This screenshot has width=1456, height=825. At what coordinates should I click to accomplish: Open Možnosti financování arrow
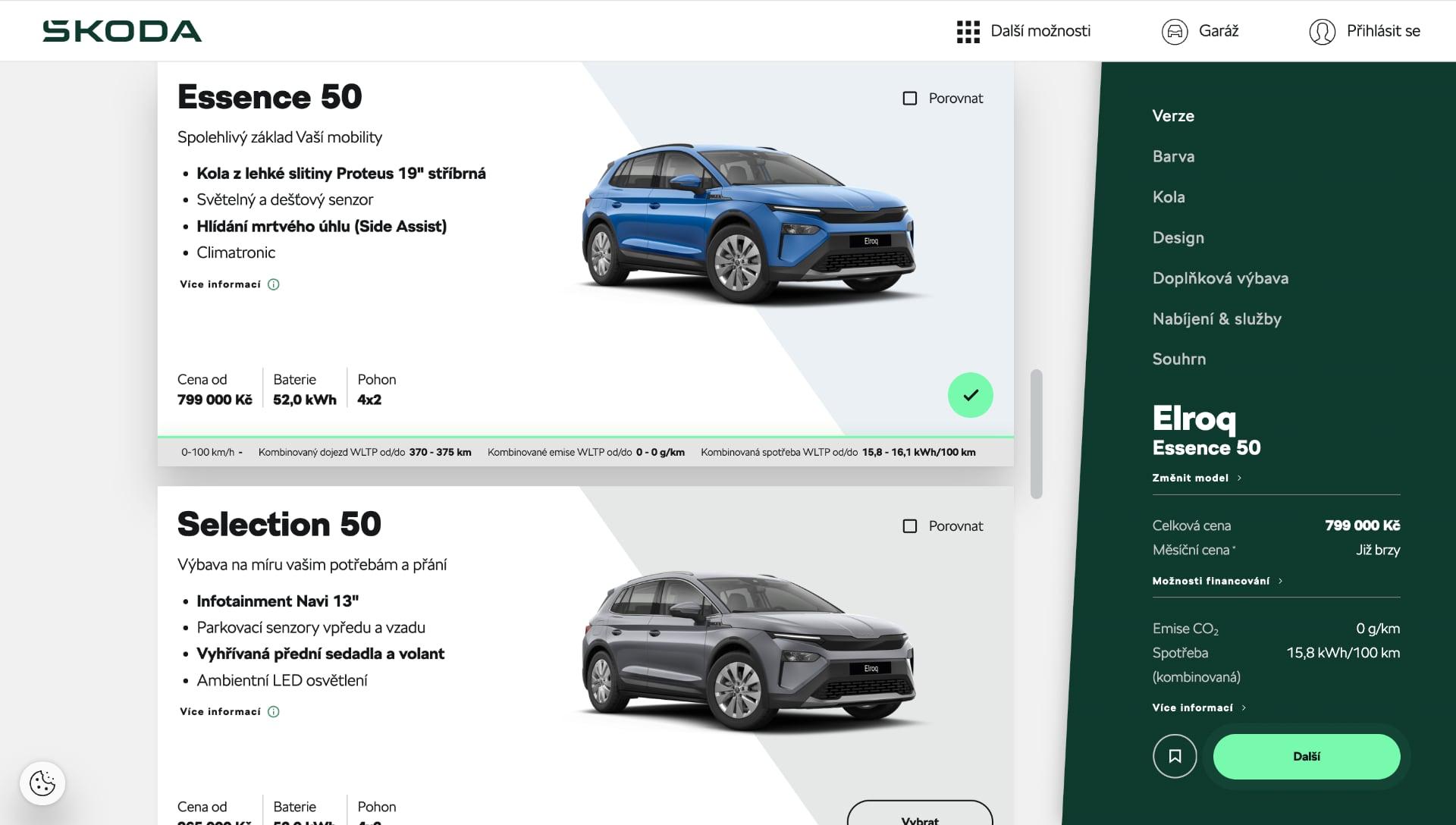[x=1280, y=581]
